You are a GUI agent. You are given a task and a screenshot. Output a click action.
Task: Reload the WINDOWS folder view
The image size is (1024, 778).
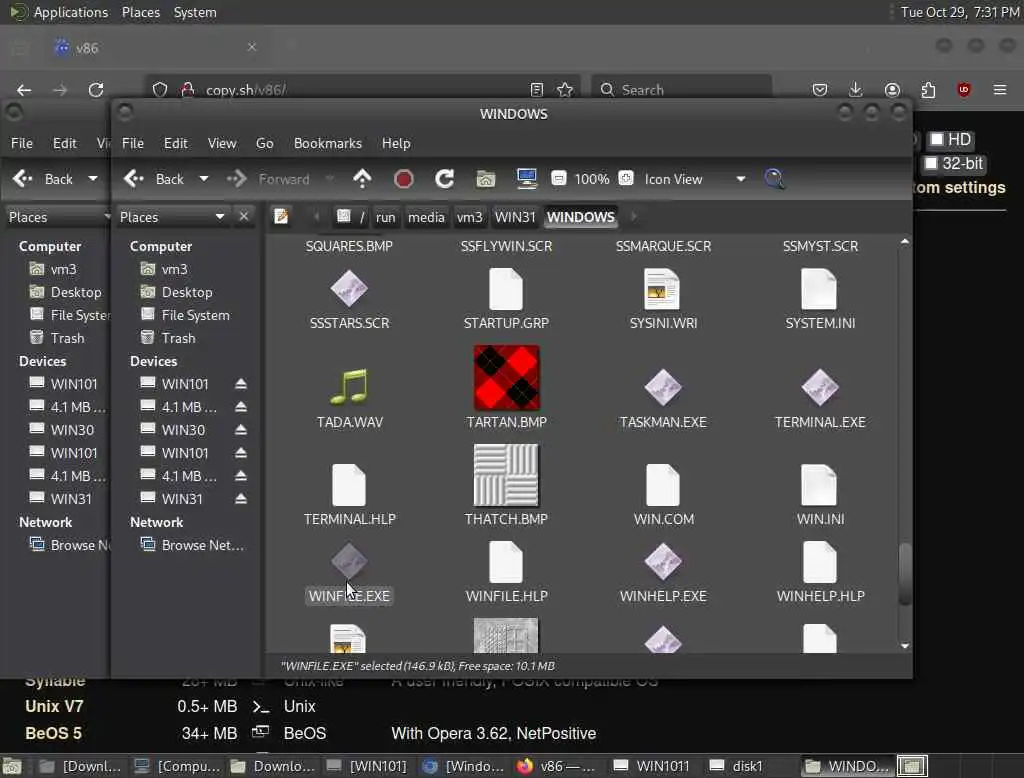[445, 178]
